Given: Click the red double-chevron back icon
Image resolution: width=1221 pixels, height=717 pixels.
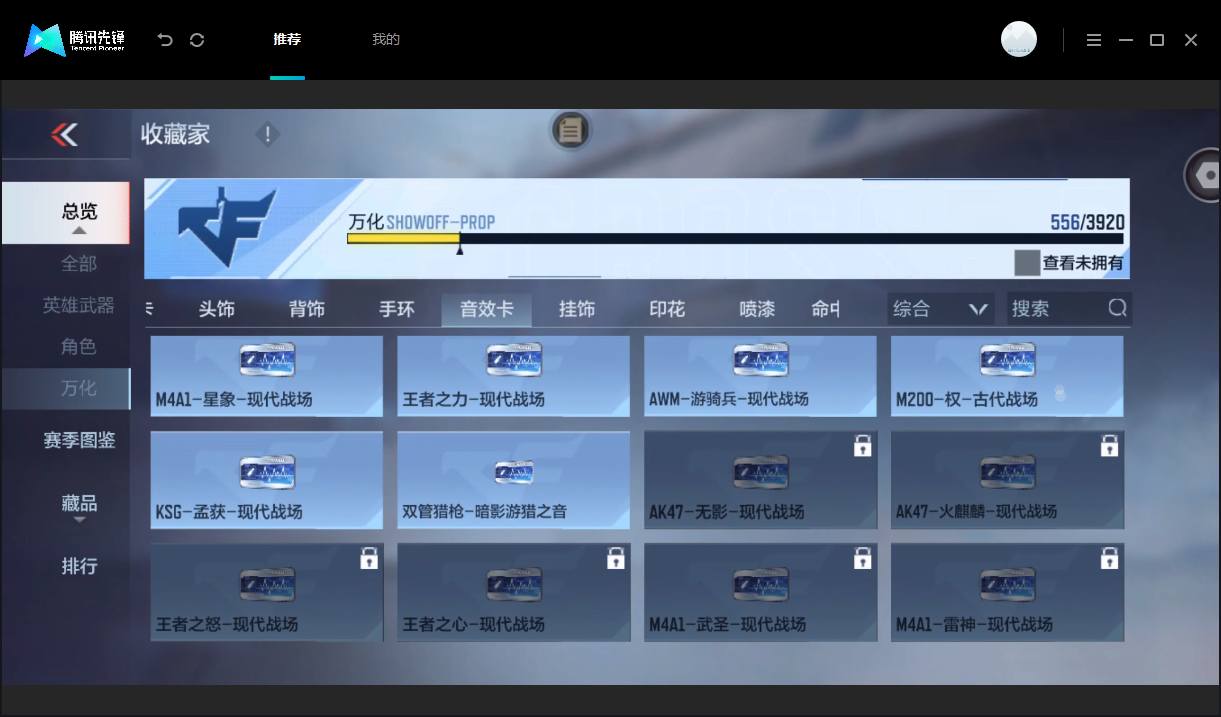Looking at the screenshot, I should click(x=65, y=134).
